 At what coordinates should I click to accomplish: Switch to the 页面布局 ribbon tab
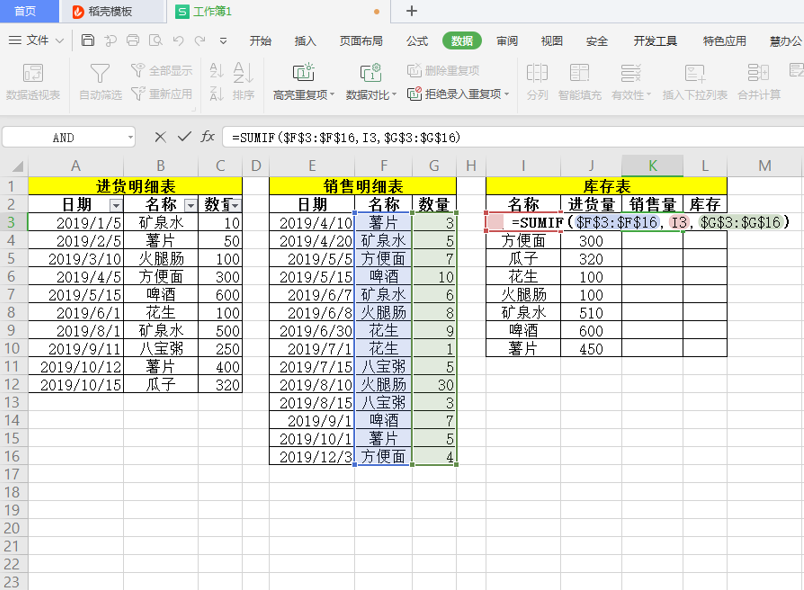point(361,41)
